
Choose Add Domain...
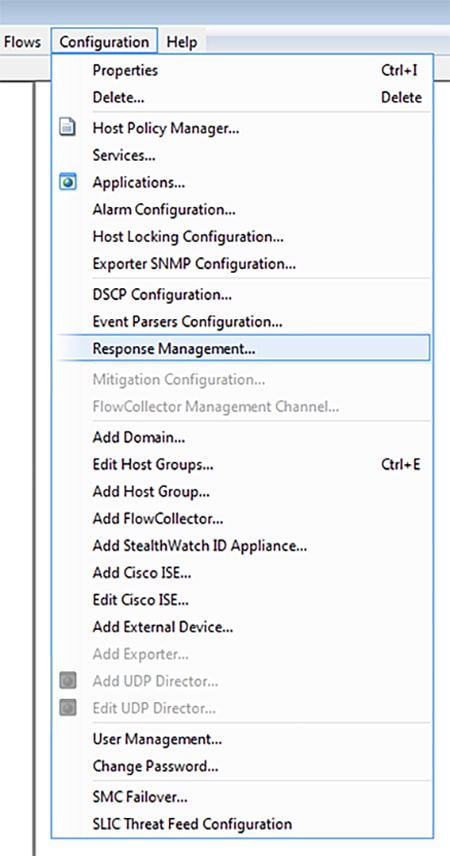point(243,437)
